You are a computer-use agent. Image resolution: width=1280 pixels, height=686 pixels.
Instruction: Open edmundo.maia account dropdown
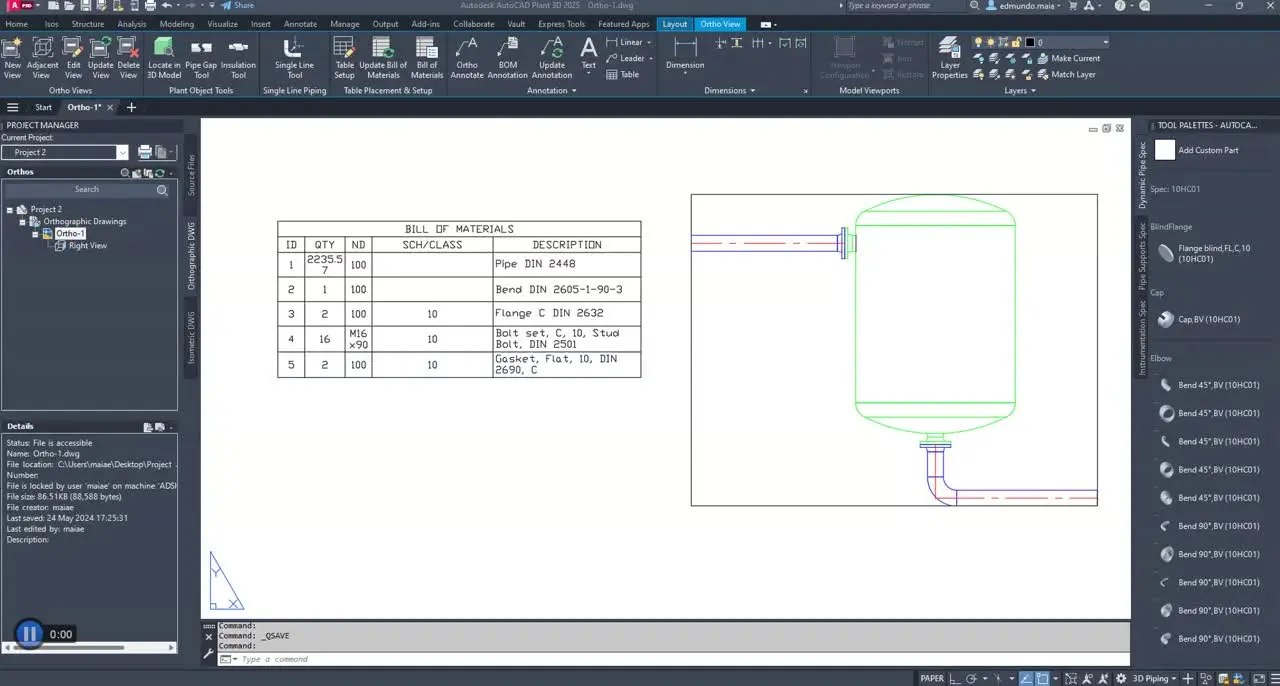(1024, 5)
